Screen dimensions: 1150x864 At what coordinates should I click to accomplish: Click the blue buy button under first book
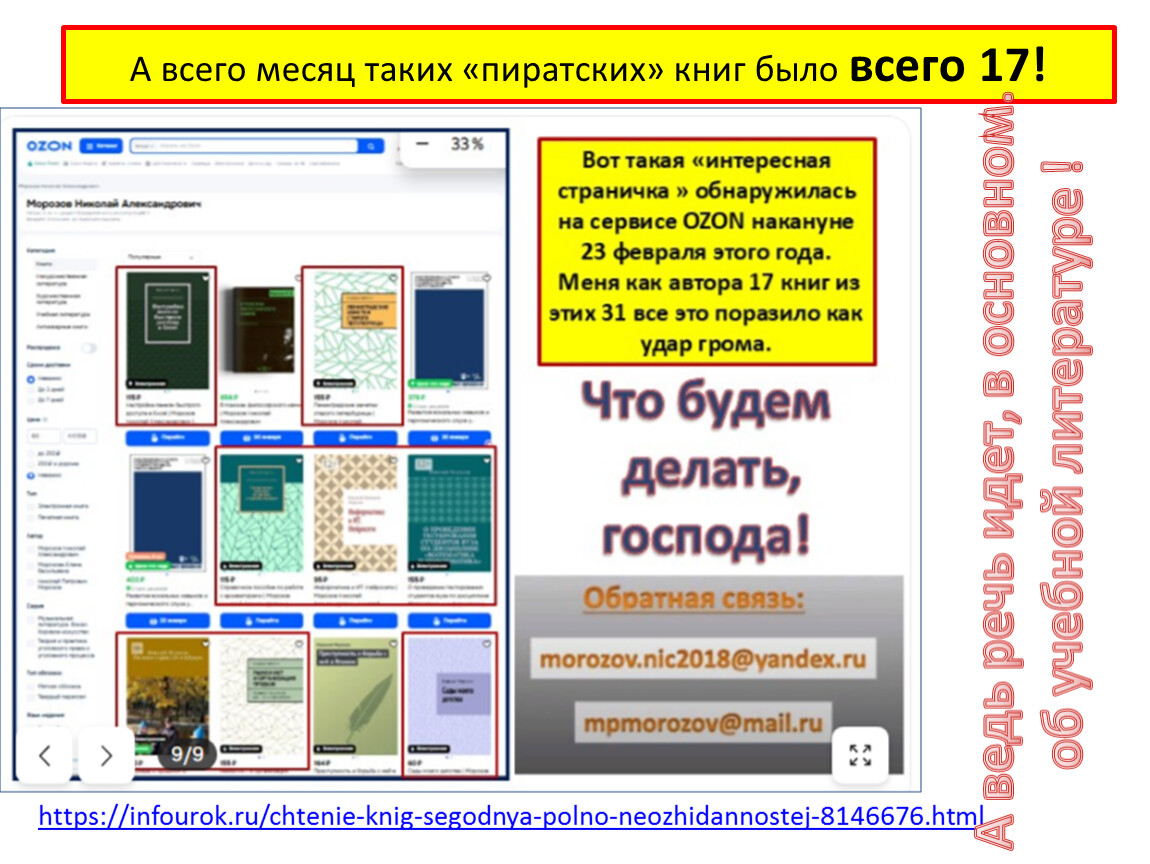coord(166,437)
